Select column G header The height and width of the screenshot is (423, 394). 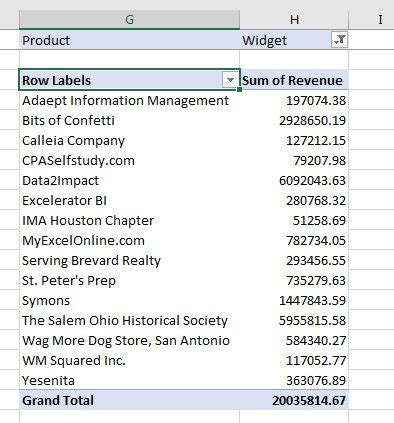129,19
